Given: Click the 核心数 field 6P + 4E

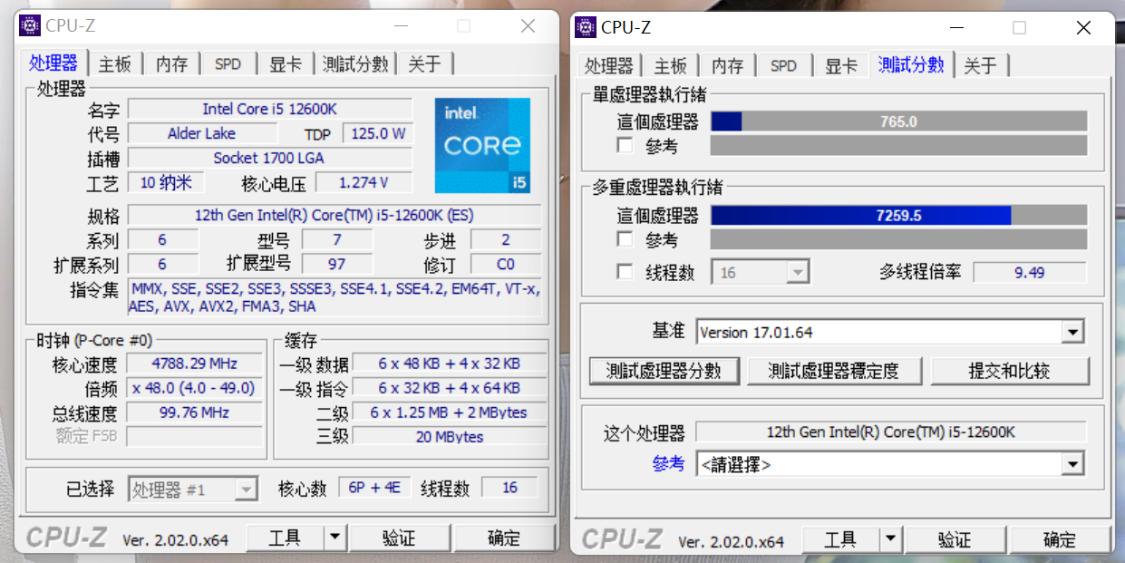Looking at the screenshot, I should tap(374, 488).
